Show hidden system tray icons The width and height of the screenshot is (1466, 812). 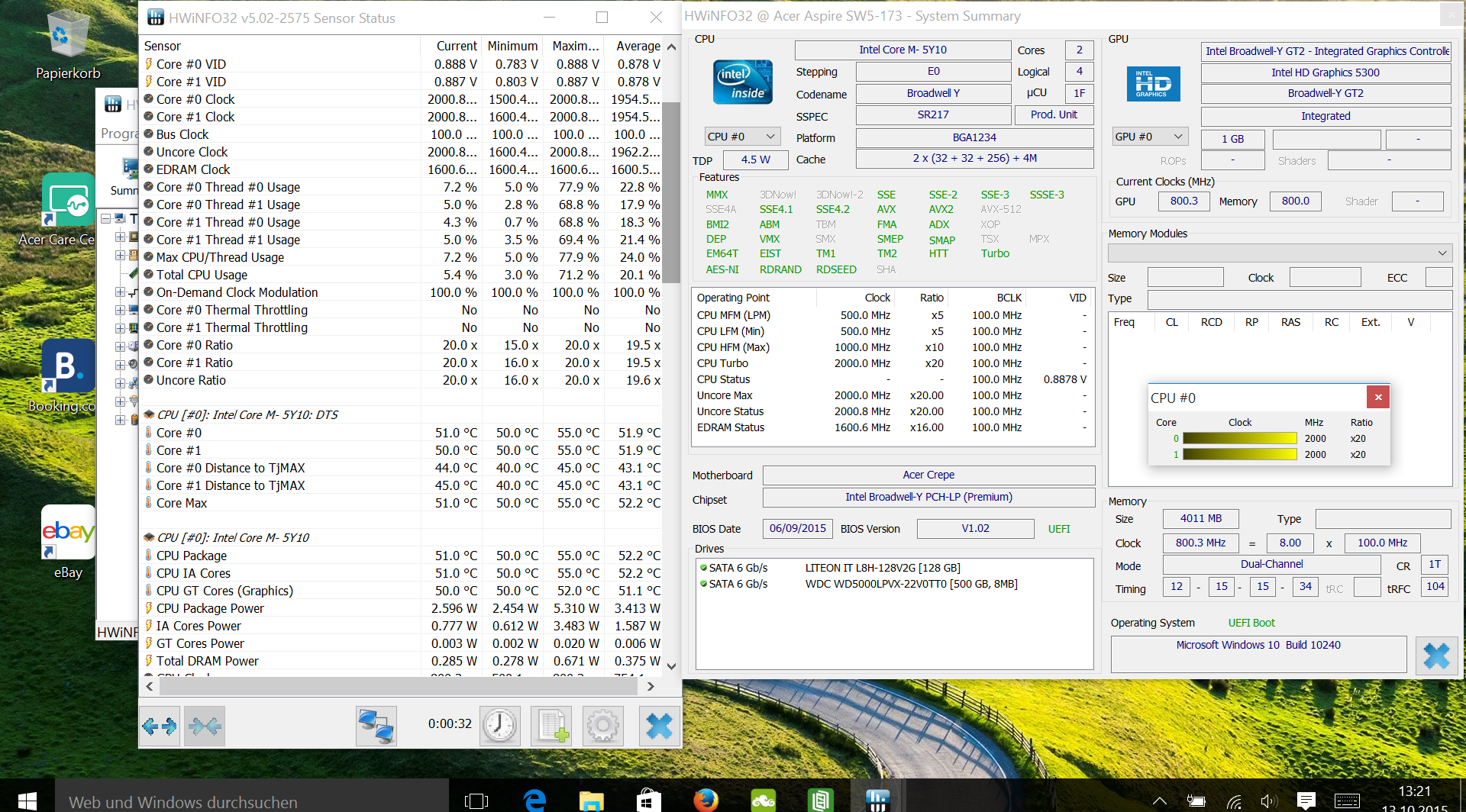(x=1159, y=801)
